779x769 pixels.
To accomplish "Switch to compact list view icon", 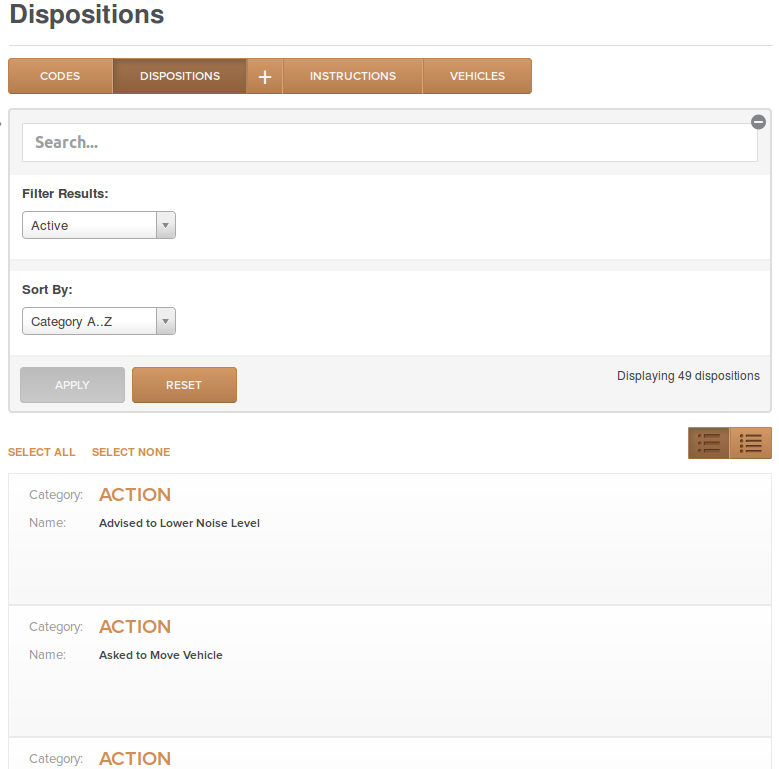I will coord(750,443).
